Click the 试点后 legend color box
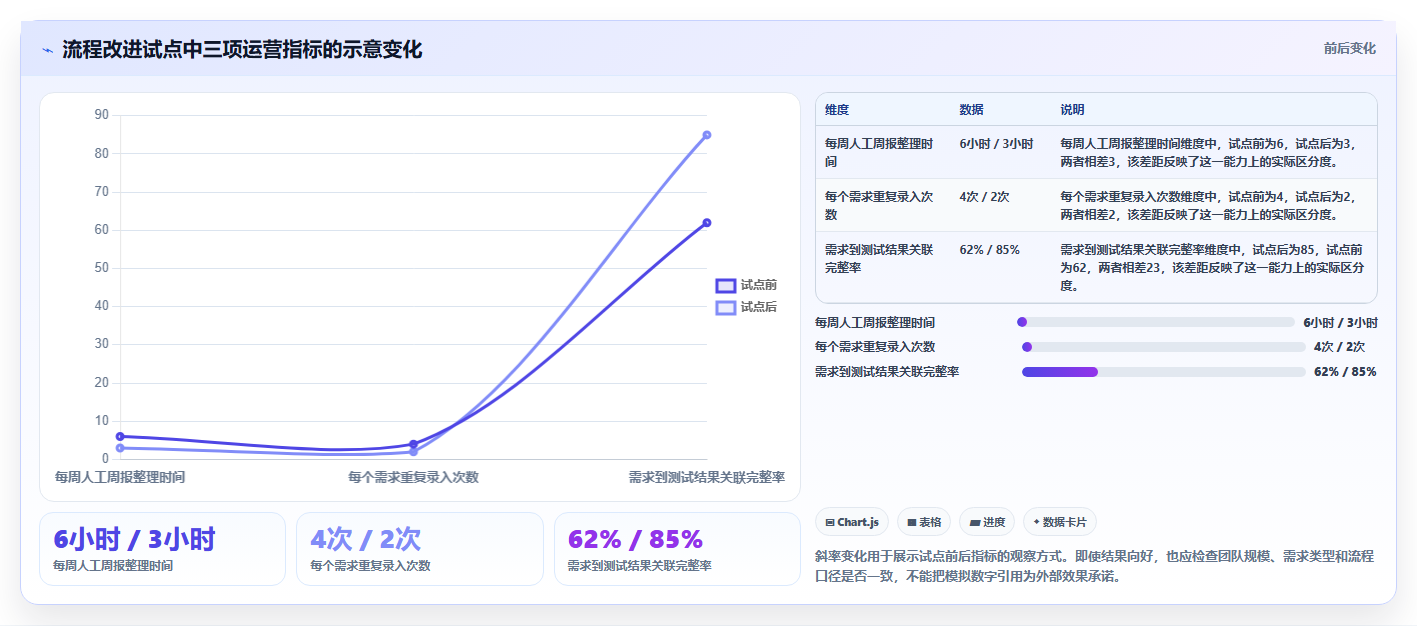This screenshot has height=626, width=1417. click(726, 307)
